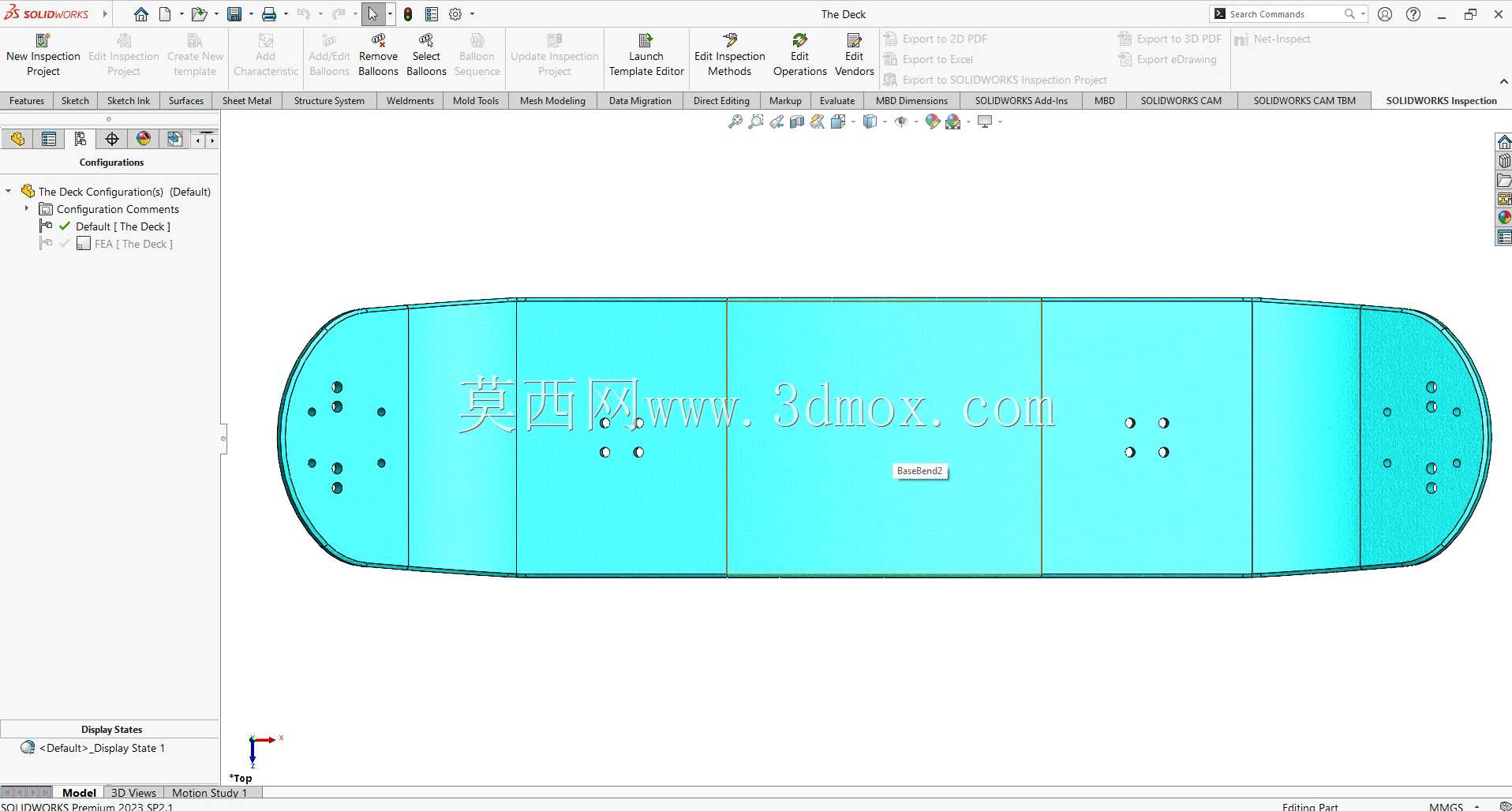Select FEA [ The Deck ] configuration

coord(133,244)
